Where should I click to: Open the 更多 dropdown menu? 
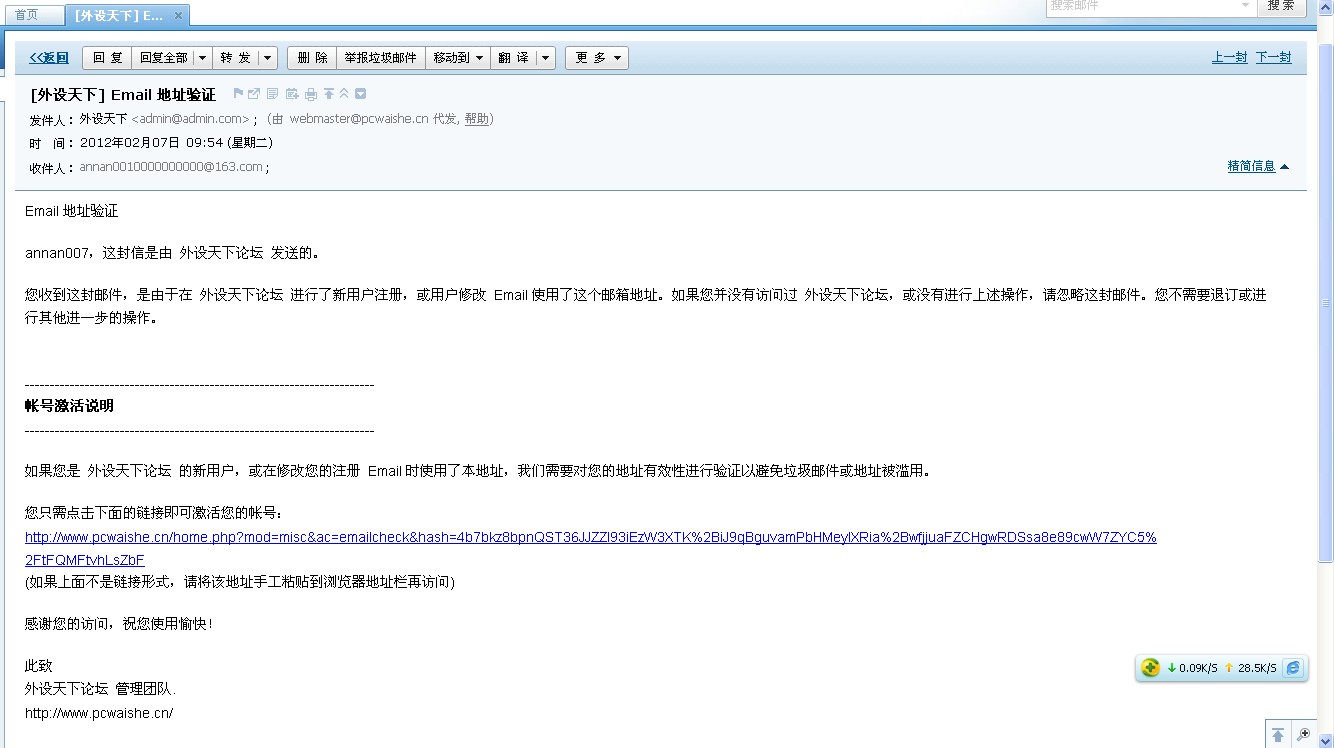tap(596, 58)
